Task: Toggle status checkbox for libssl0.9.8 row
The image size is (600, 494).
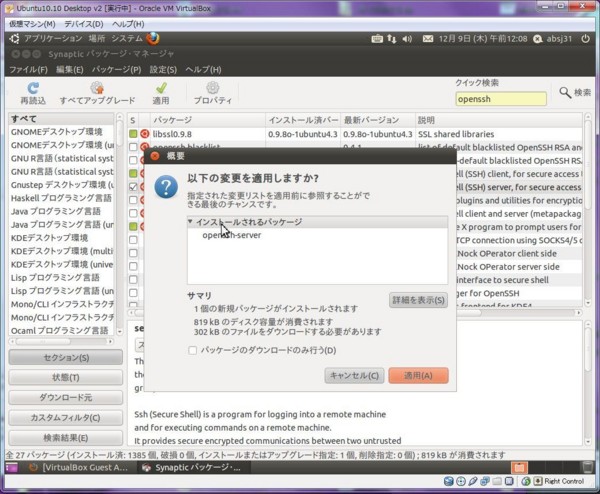Action: click(133, 134)
